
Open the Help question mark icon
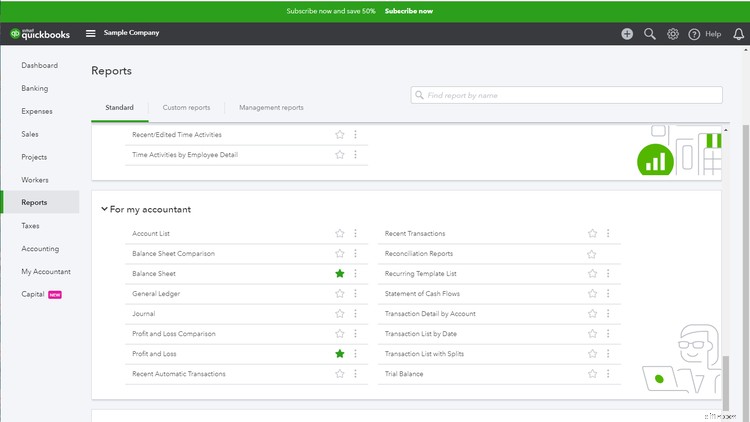click(695, 34)
